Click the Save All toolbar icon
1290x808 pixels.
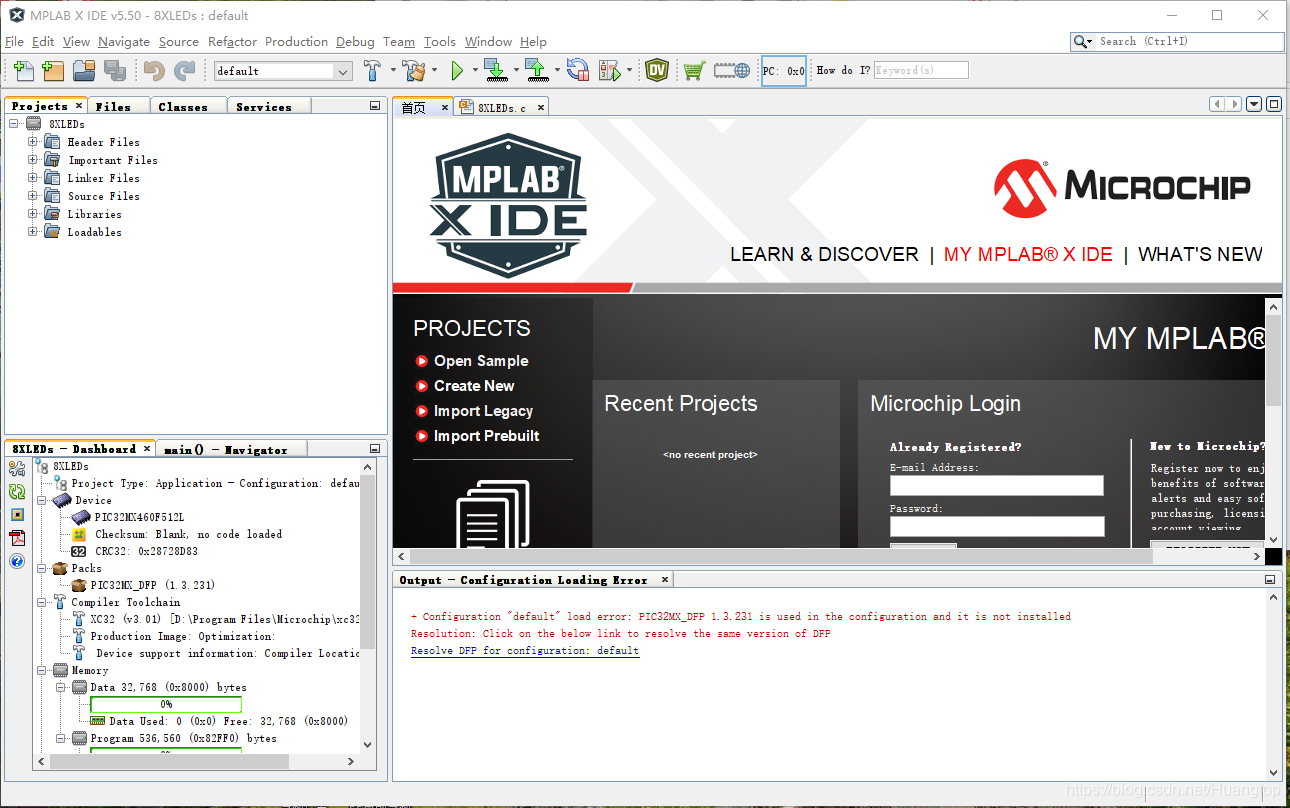click(115, 70)
